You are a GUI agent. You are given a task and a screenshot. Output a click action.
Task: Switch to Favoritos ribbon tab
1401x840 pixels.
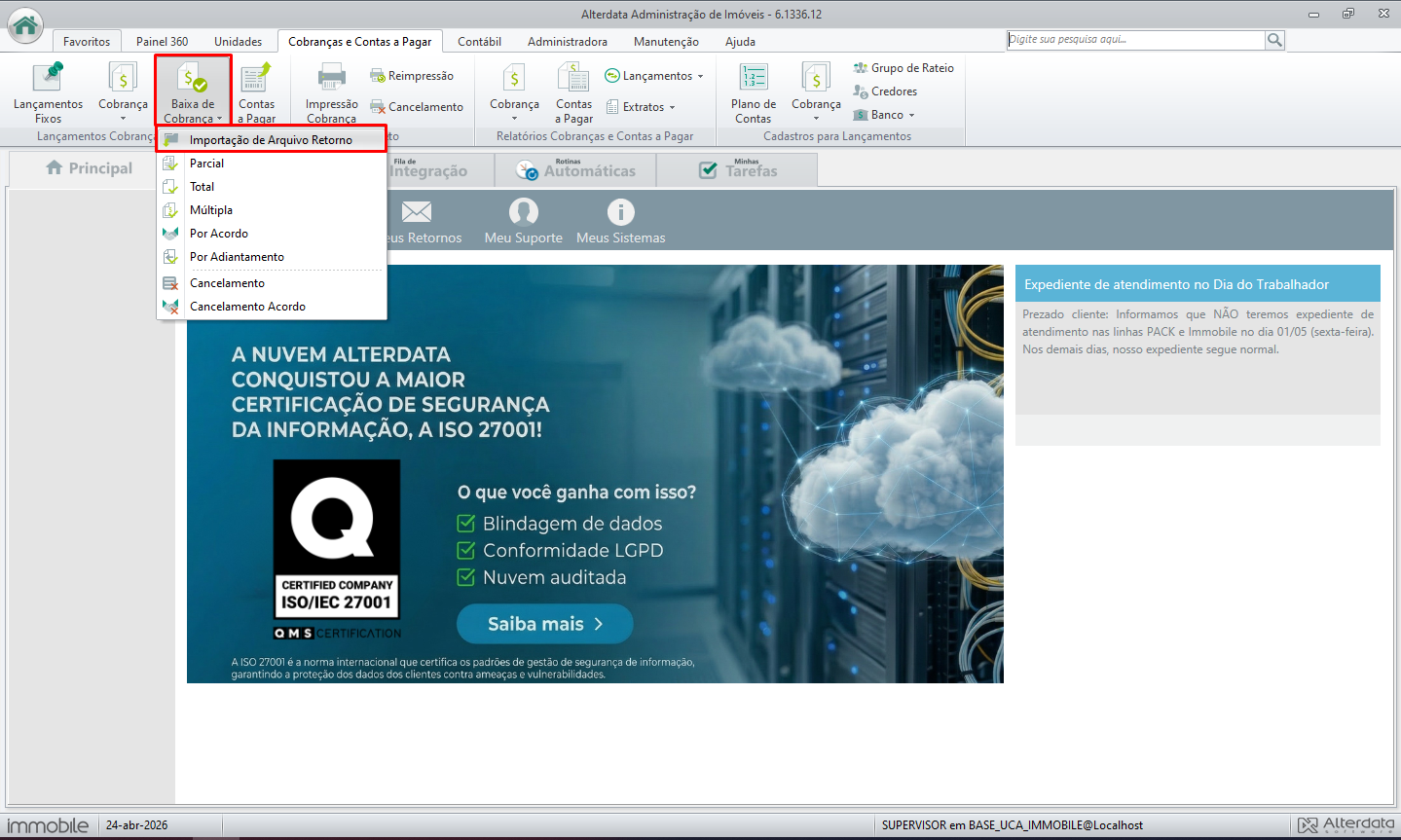point(87,42)
